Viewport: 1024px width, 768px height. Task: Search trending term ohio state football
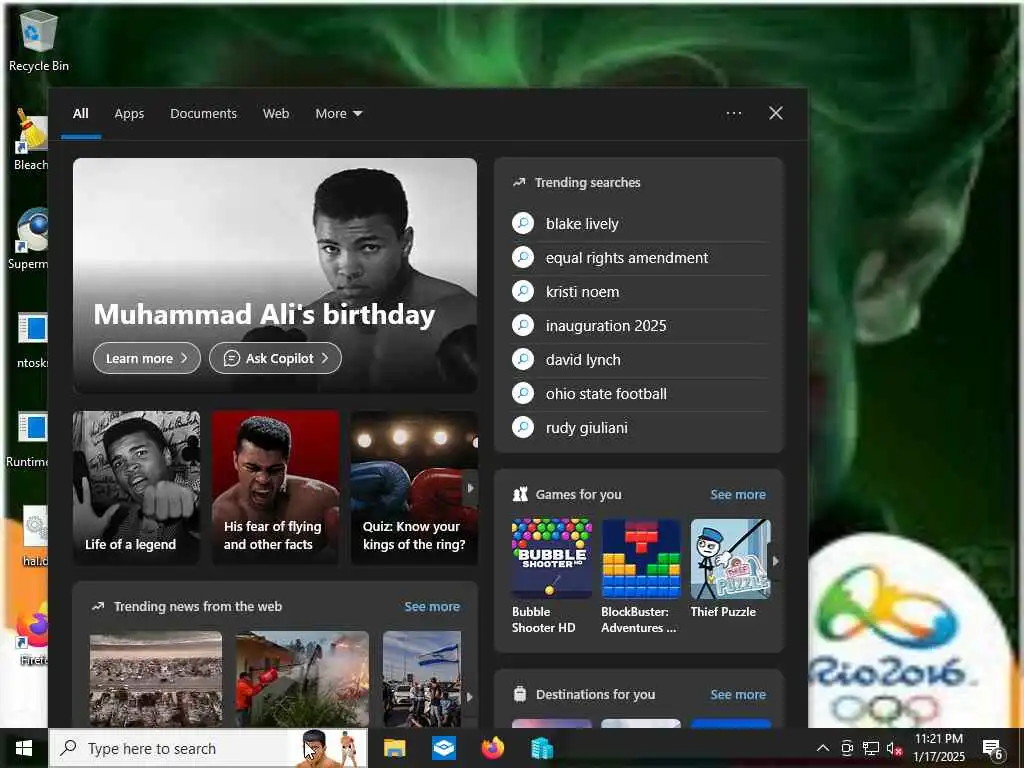[x=606, y=394]
